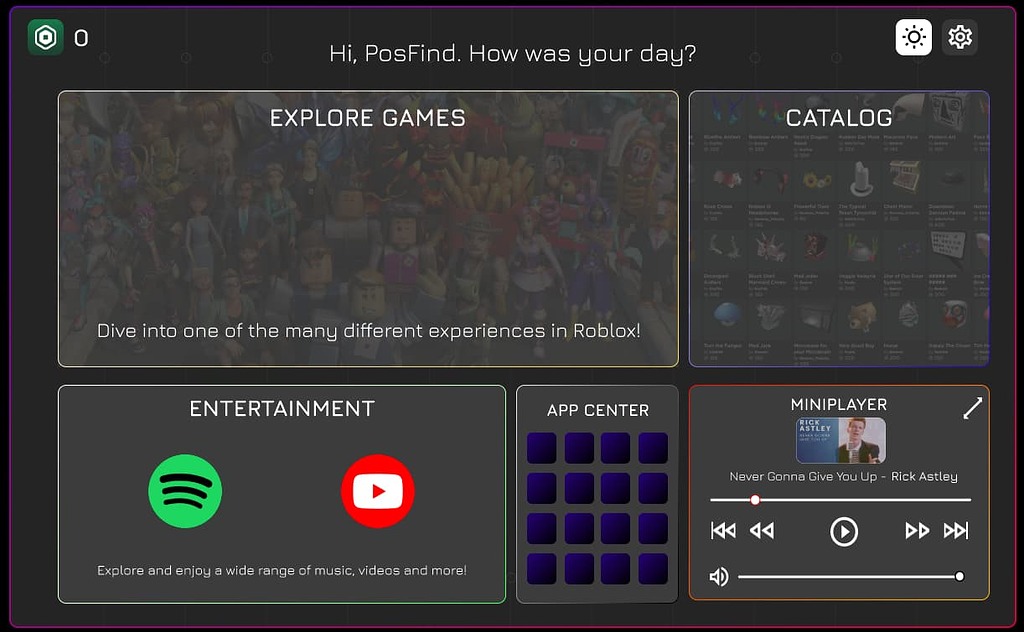This screenshot has width=1024, height=632.
Task: Play Never Gonna Give You Up
Action: pyautogui.click(x=843, y=531)
